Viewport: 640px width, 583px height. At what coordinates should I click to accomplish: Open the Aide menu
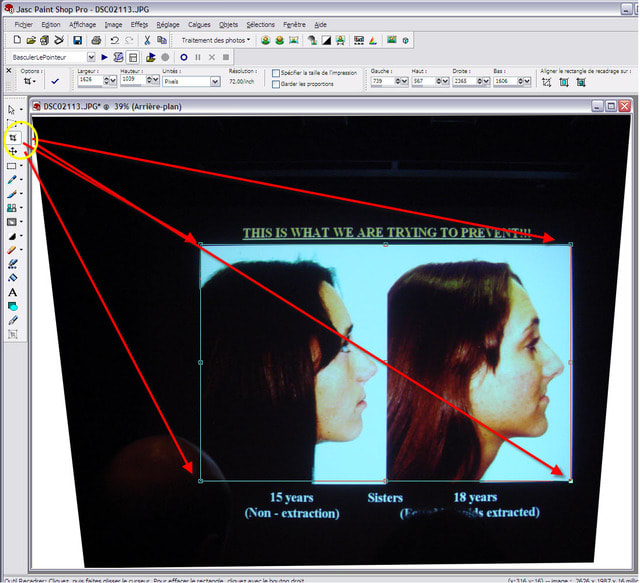pos(320,23)
